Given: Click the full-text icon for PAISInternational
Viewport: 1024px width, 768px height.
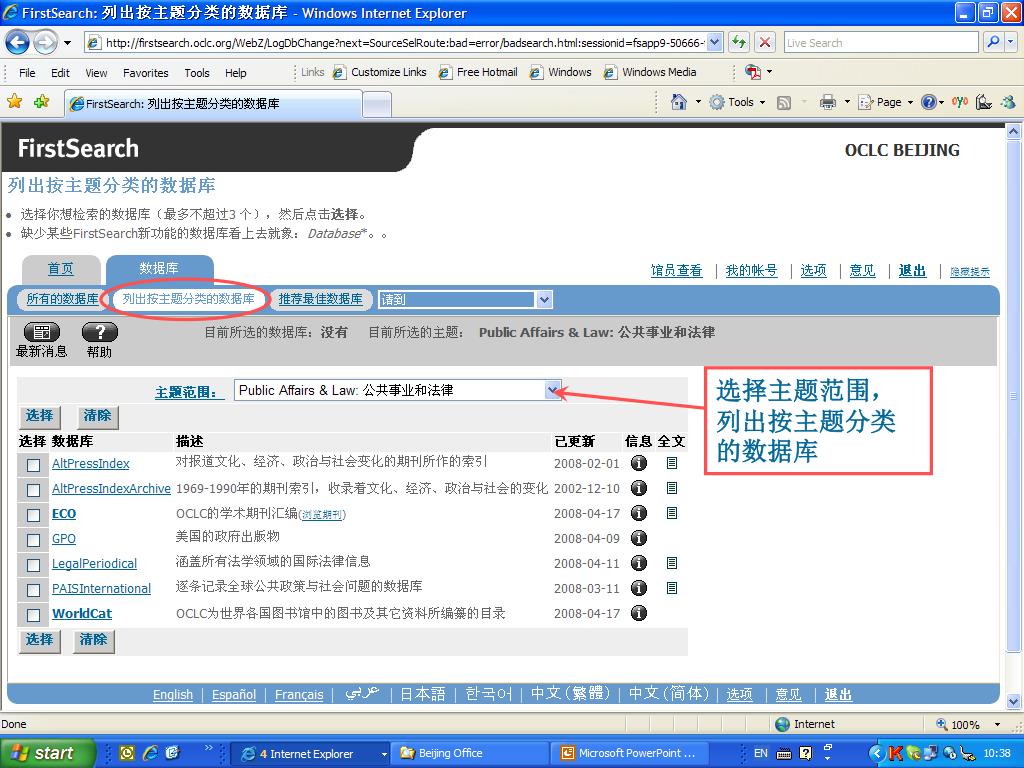Looking at the screenshot, I should pyautogui.click(x=671, y=588).
